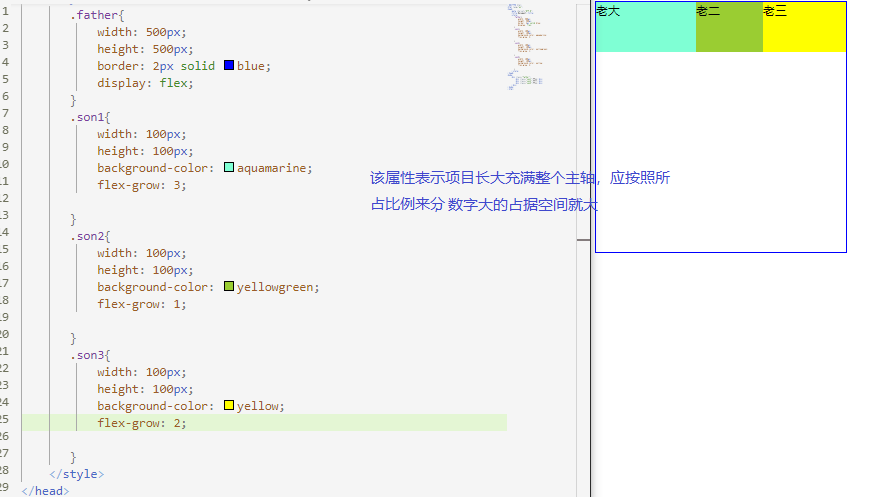Screen dimensions: 877x497
Task: Click the 'aquamarine' value text
Action: pyautogui.click(x=271, y=168)
